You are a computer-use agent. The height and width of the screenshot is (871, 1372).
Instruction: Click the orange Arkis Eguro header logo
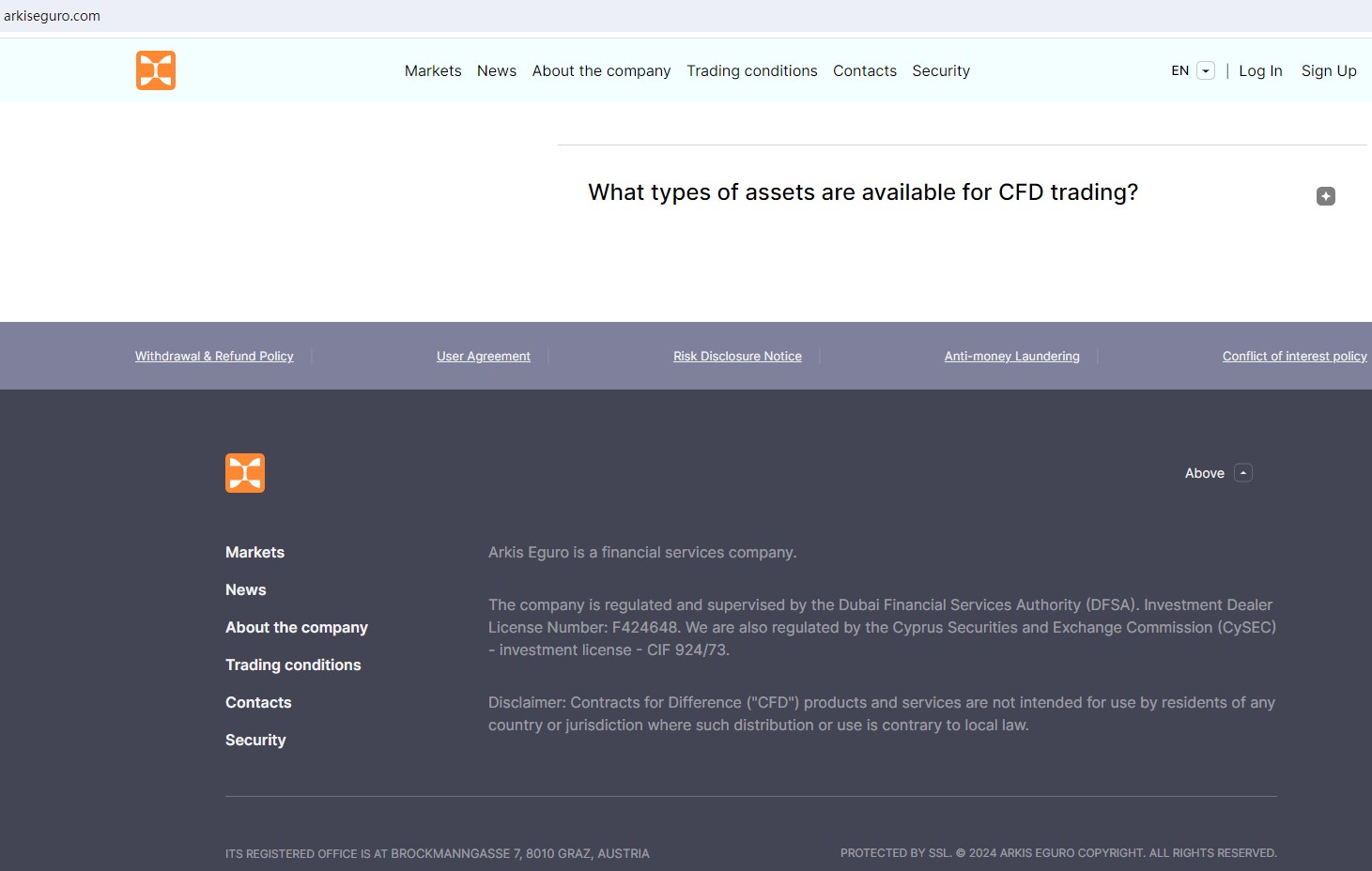click(156, 70)
